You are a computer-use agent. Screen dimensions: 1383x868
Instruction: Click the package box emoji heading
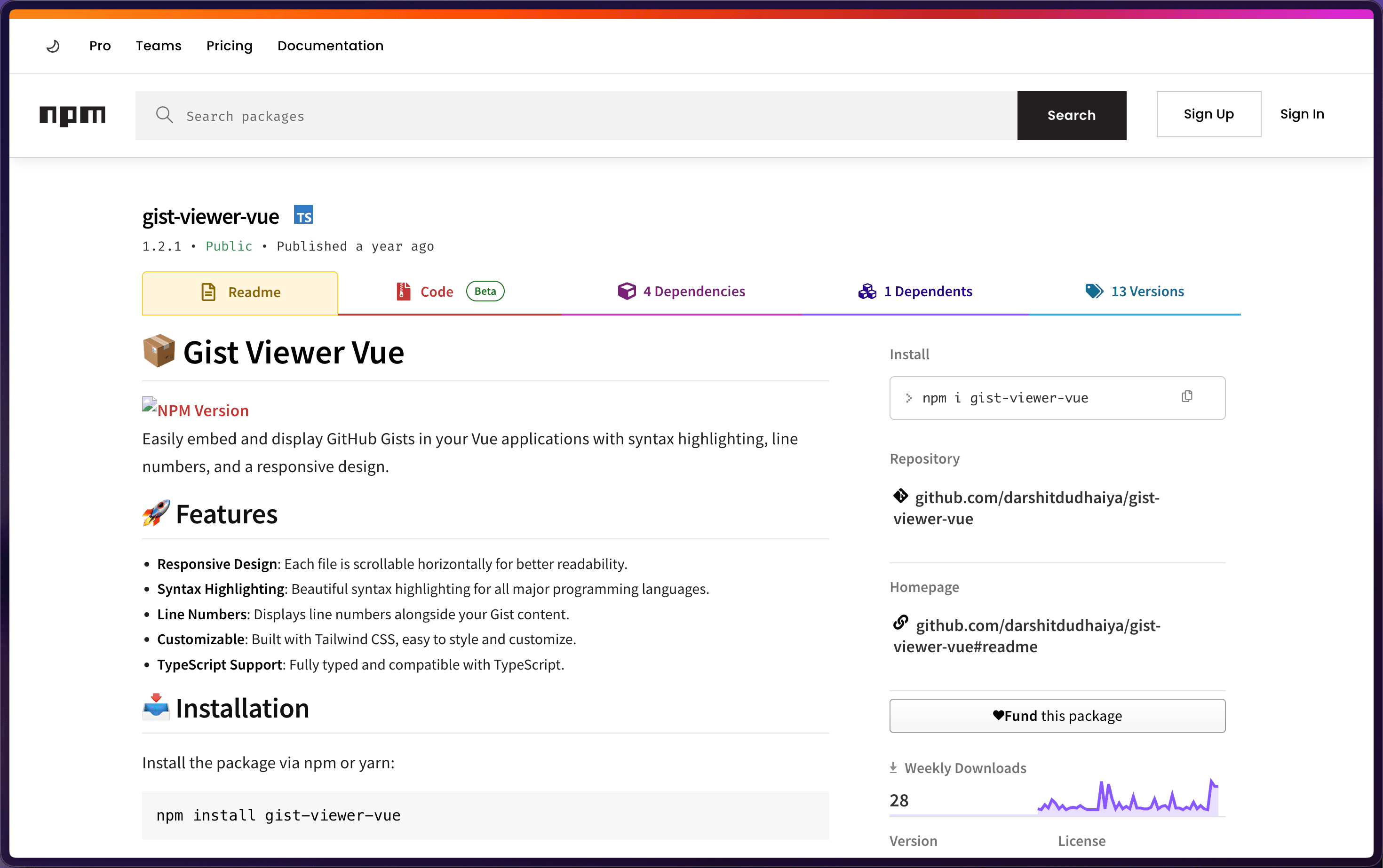point(159,351)
